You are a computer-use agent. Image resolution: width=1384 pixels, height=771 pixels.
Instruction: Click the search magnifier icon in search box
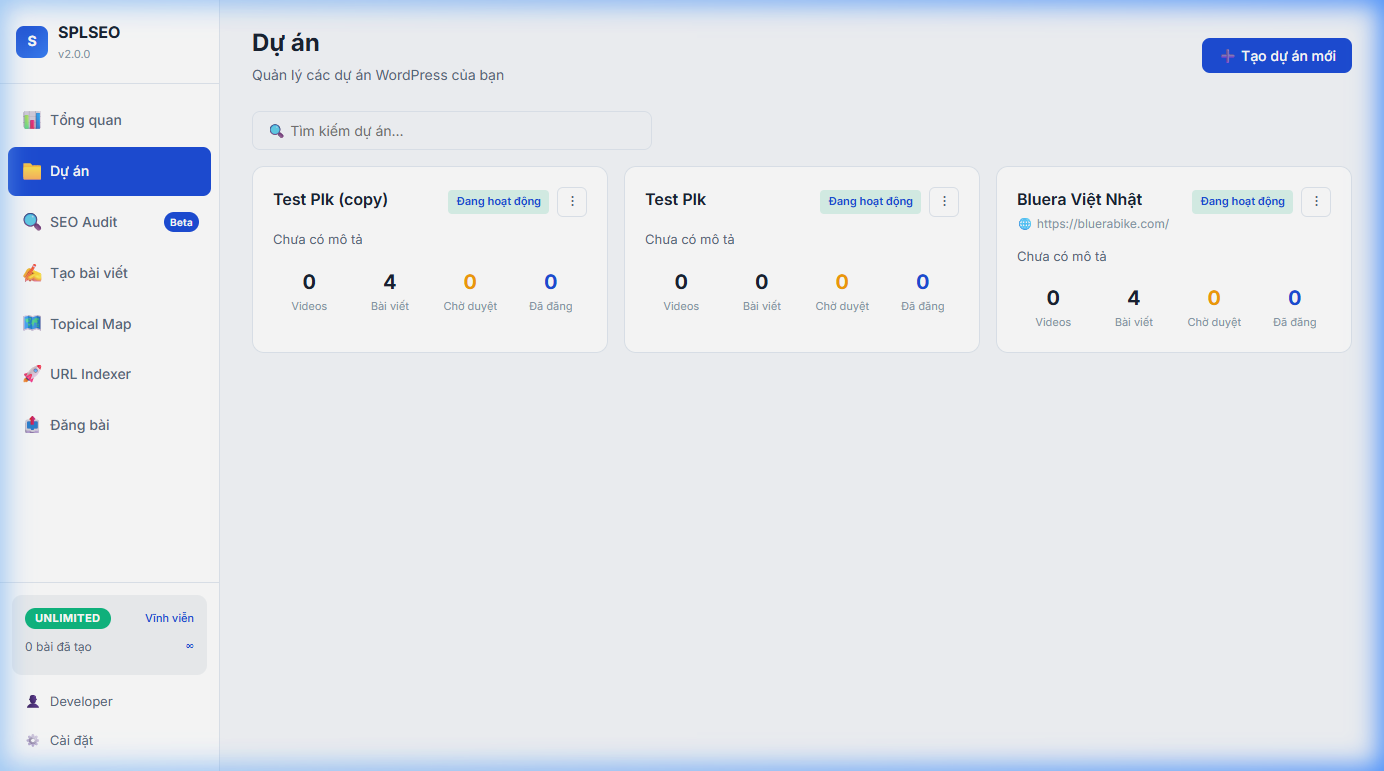(x=277, y=131)
